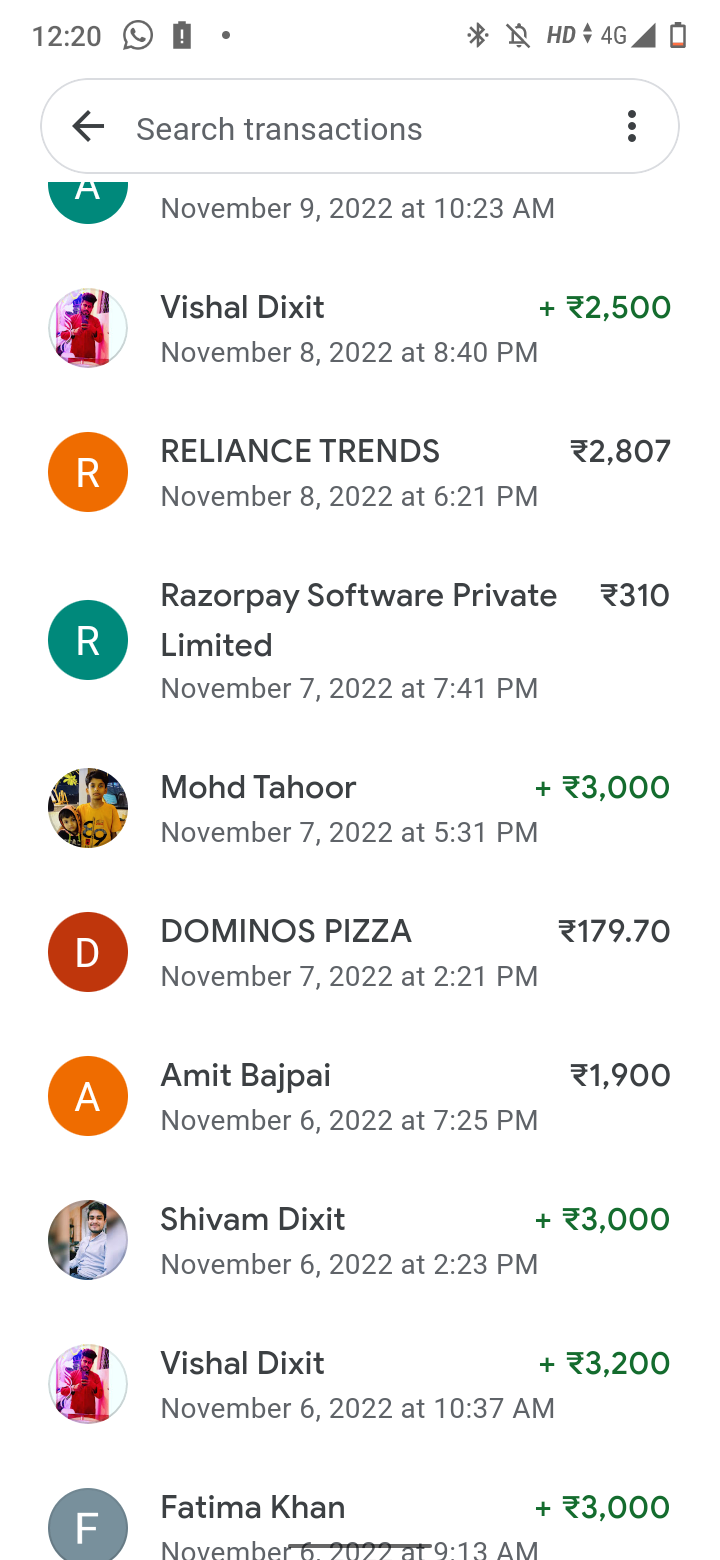Image resolution: width=720 pixels, height=1560 pixels.
Task: Tap the battery icon in status bar
Action: tap(678, 36)
